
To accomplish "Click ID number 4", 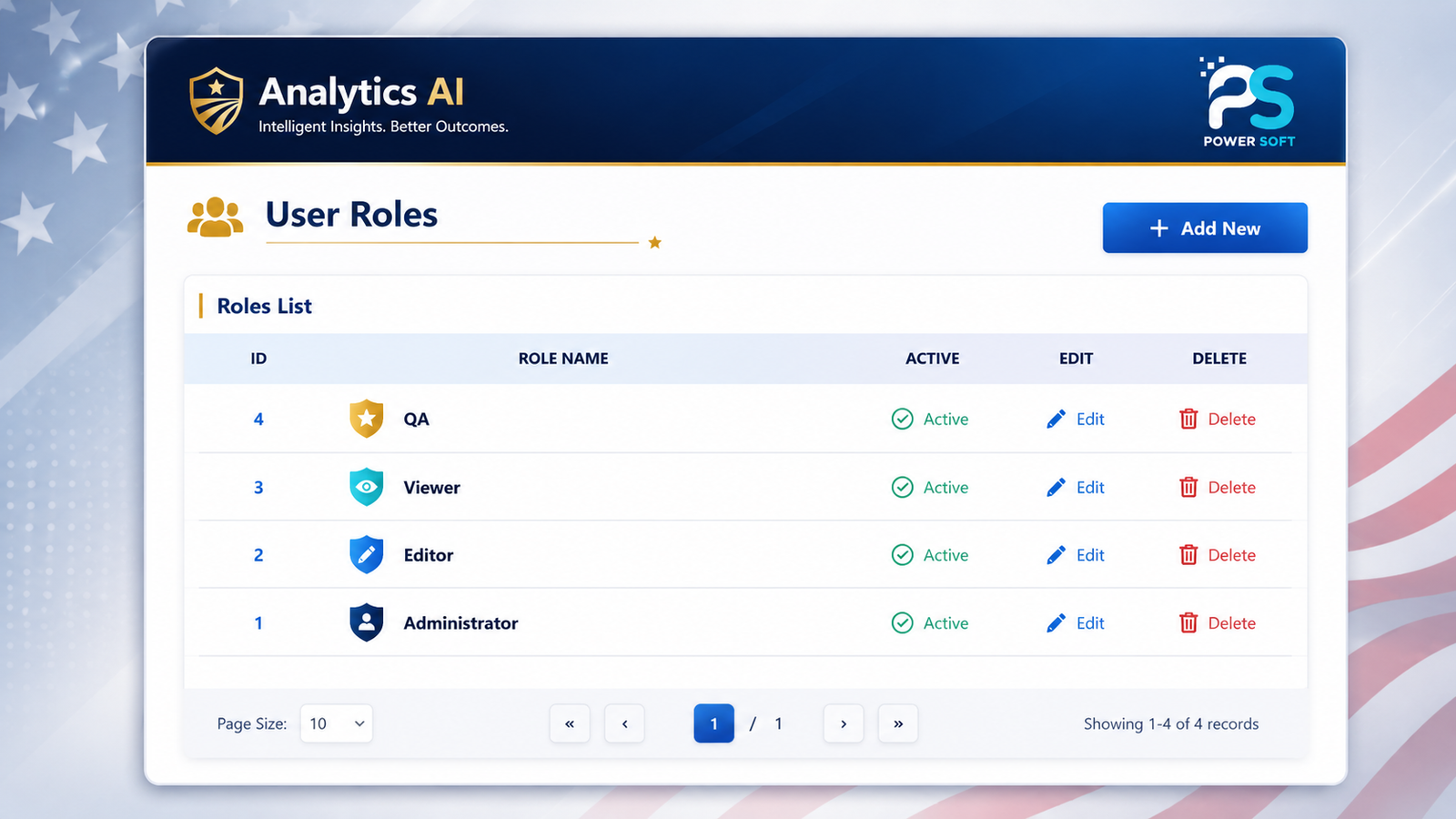I will pyautogui.click(x=258, y=419).
